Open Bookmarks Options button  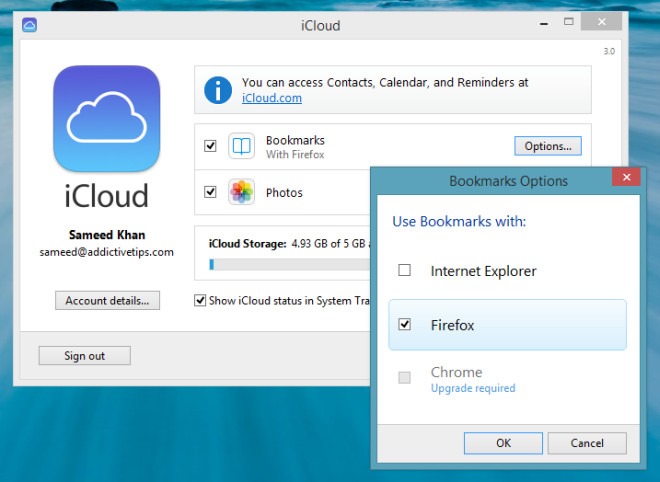[x=548, y=146]
